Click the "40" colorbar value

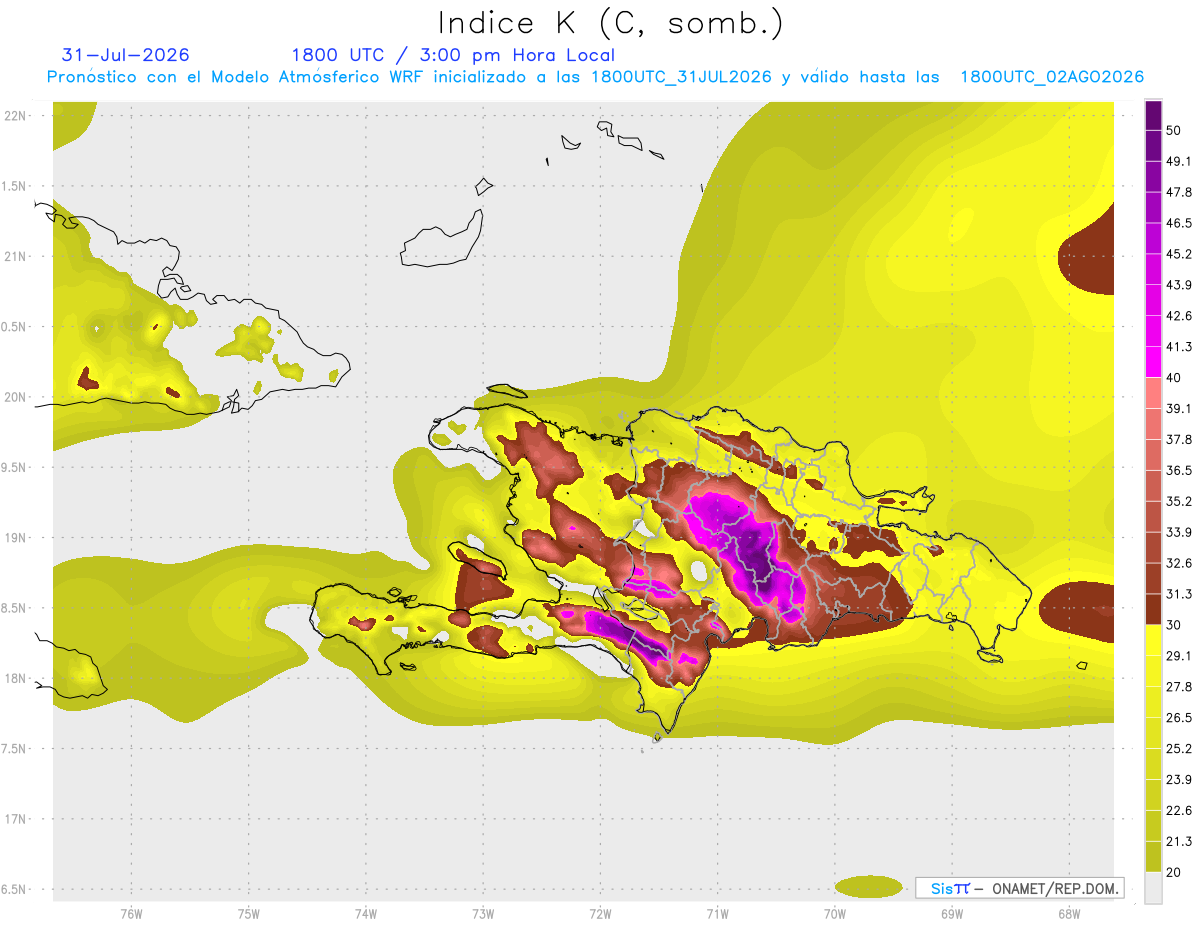click(x=1175, y=377)
